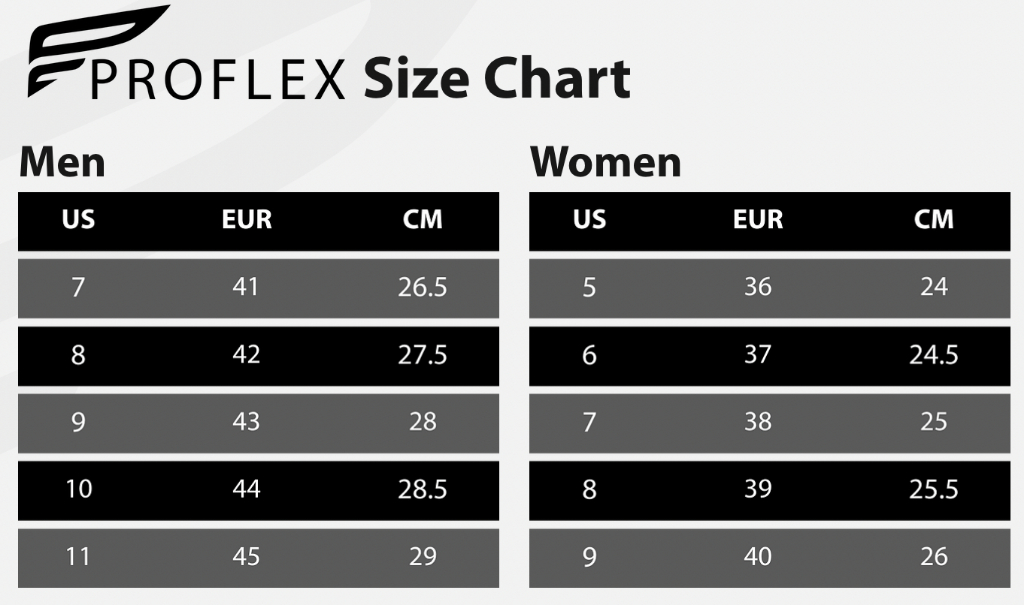
Task: Click the men's 28.5 cm value
Action: 422,489
